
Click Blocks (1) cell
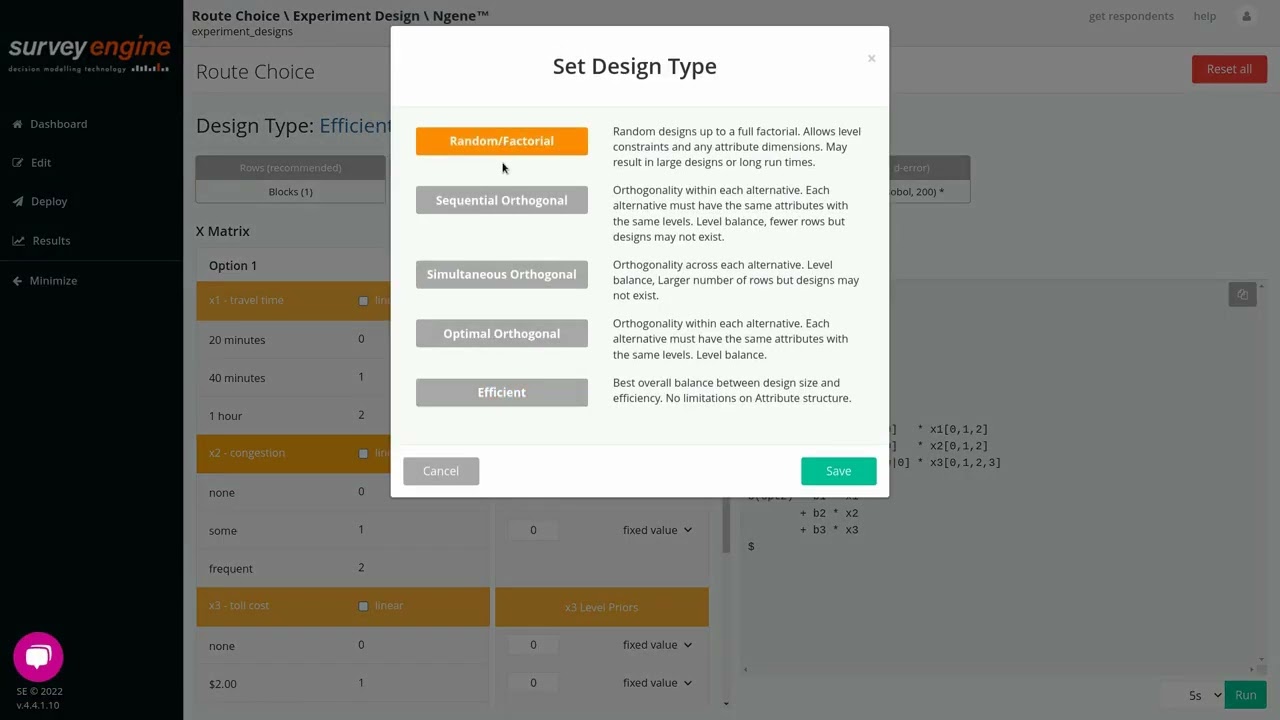pyautogui.click(x=290, y=191)
